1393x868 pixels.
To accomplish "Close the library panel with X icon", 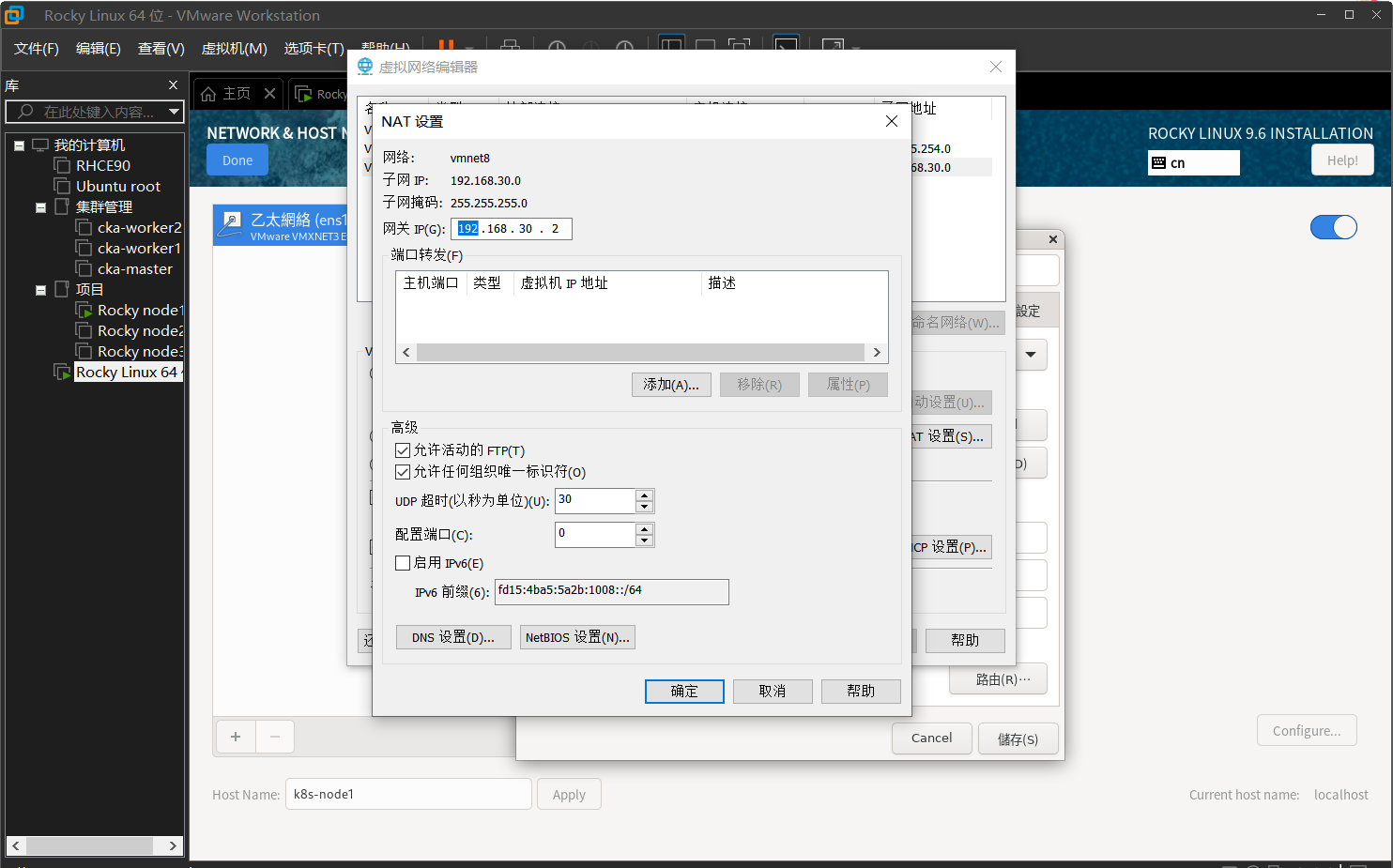I will click(x=173, y=85).
